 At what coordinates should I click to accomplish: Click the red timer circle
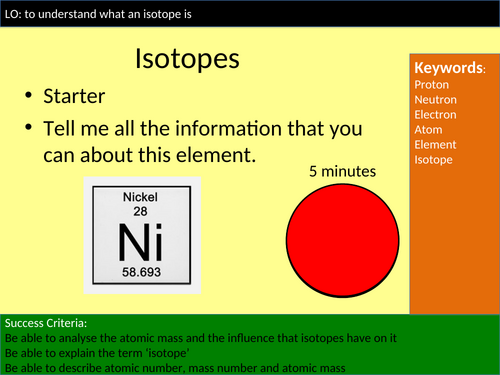tap(342, 240)
